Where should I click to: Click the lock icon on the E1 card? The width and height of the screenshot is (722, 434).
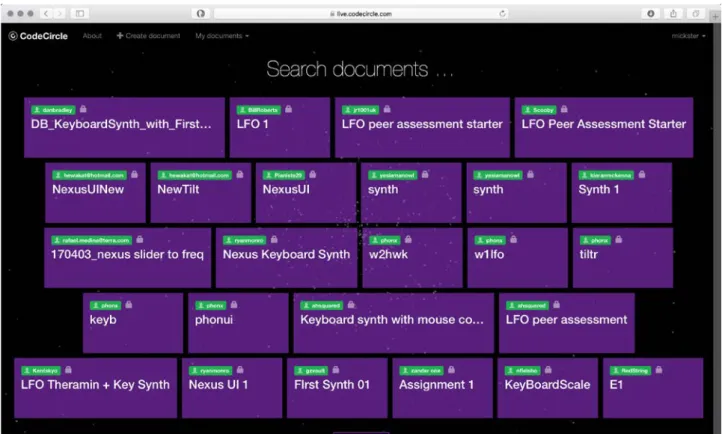tap(659, 370)
